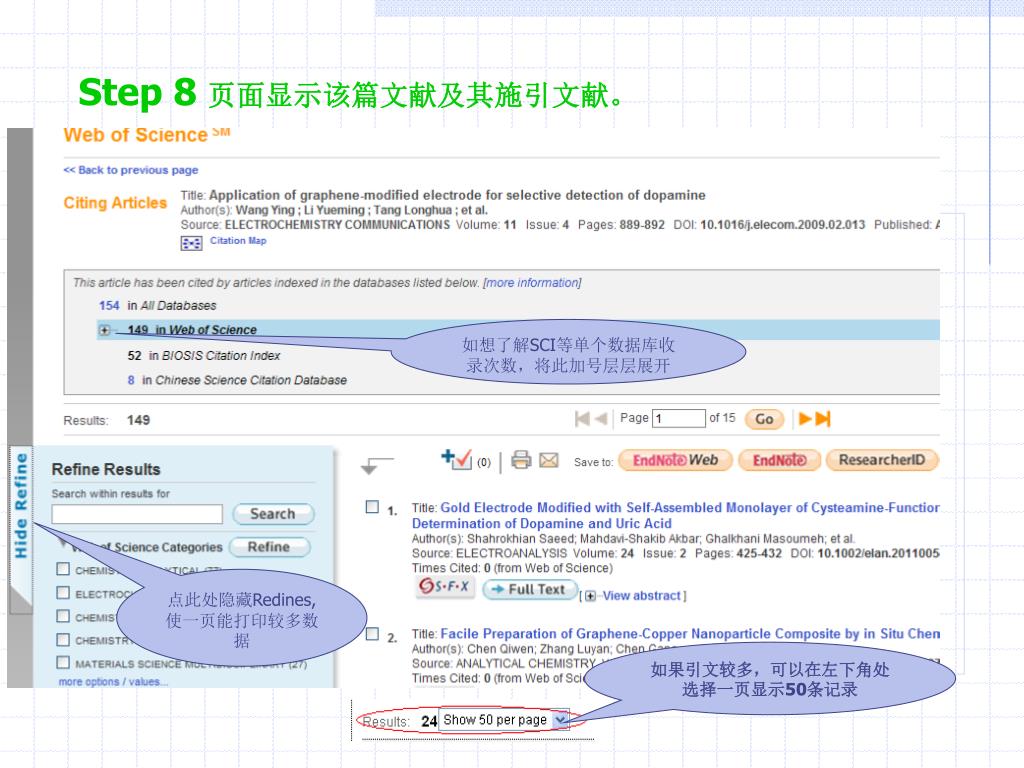Viewport: 1024px width, 768px height.
Task: Expand View abstract plus icon for record 1
Action: [590, 596]
